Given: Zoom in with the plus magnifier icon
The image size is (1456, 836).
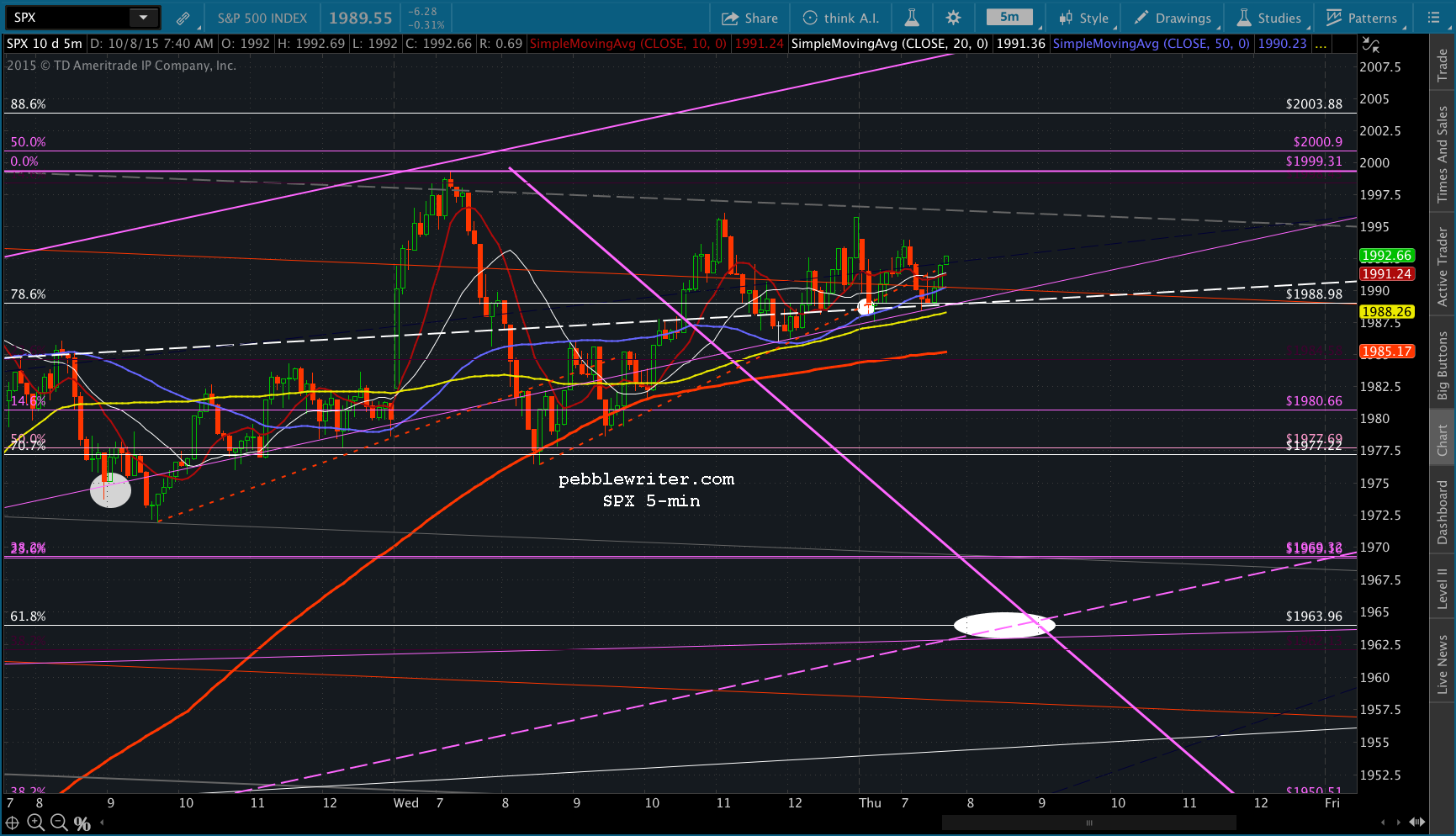Looking at the screenshot, I should click(x=35, y=823).
